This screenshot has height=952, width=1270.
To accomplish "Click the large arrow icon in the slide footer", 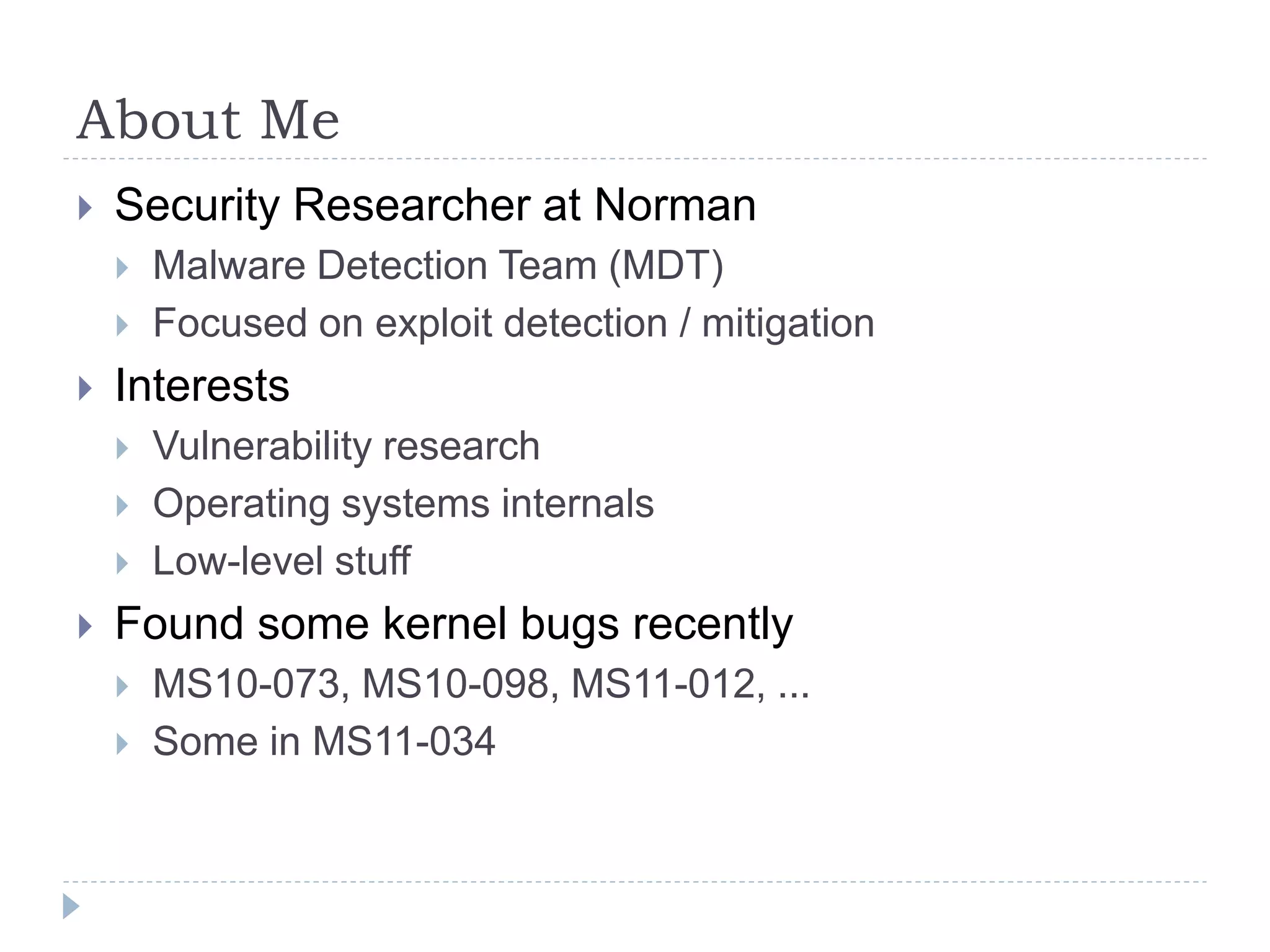I will pyautogui.click(x=71, y=906).
